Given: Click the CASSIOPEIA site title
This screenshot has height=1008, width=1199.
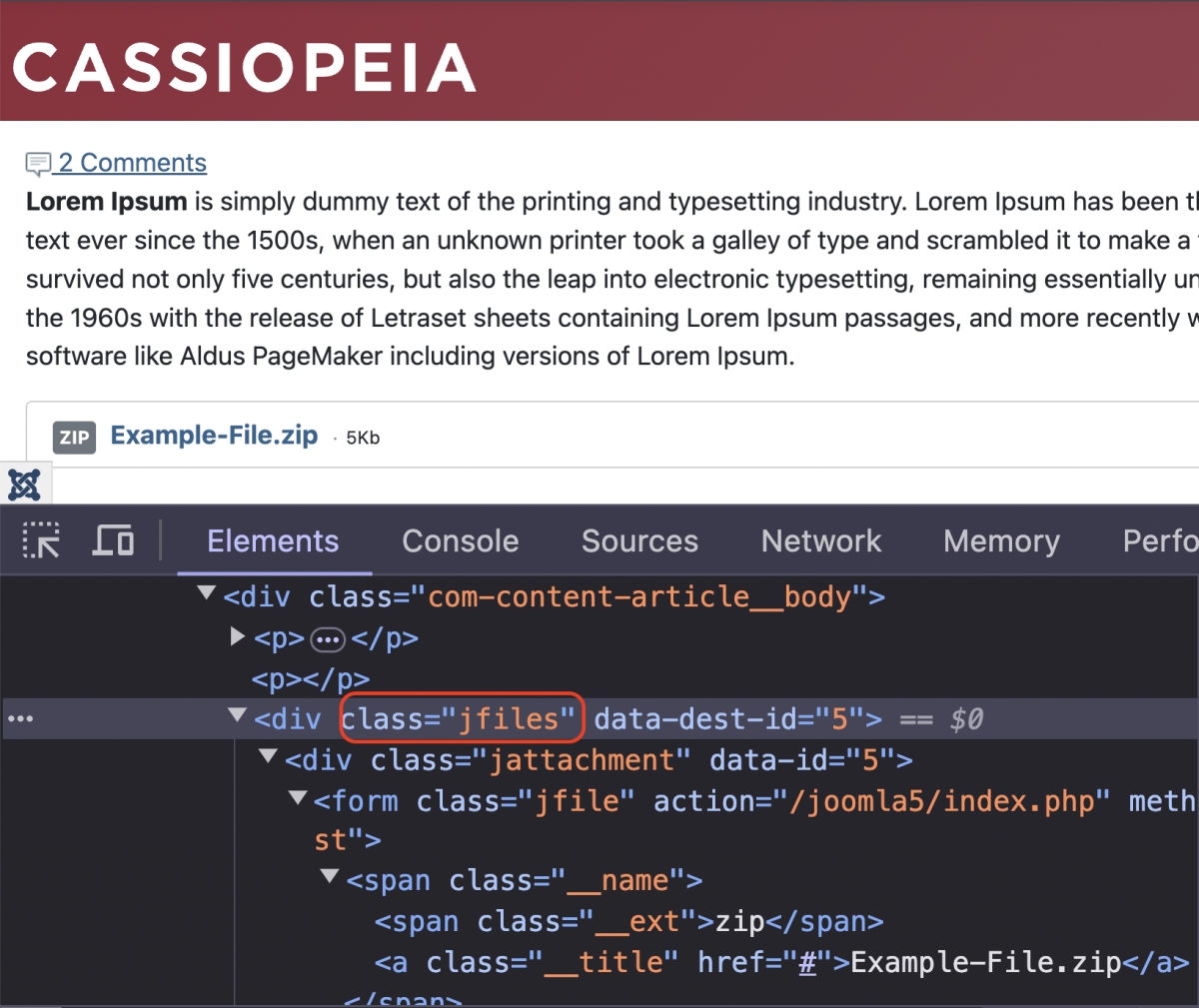Looking at the screenshot, I should click(244, 67).
